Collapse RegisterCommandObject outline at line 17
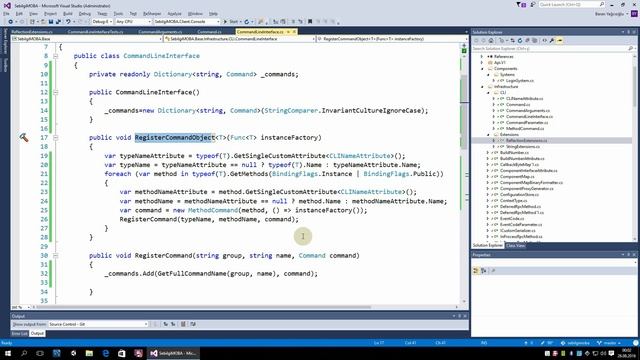 point(56,138)
